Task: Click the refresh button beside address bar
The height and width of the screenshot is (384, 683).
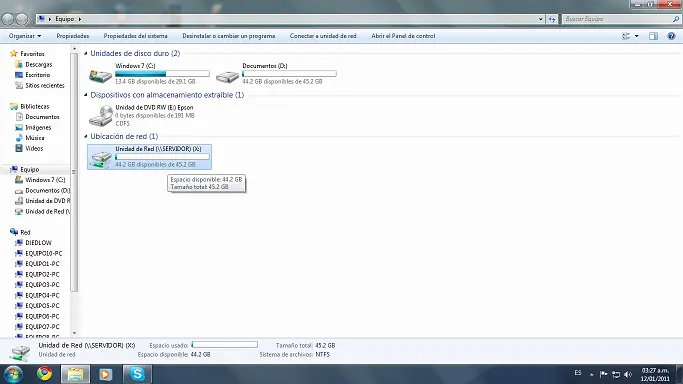Action: click(552, 19)
